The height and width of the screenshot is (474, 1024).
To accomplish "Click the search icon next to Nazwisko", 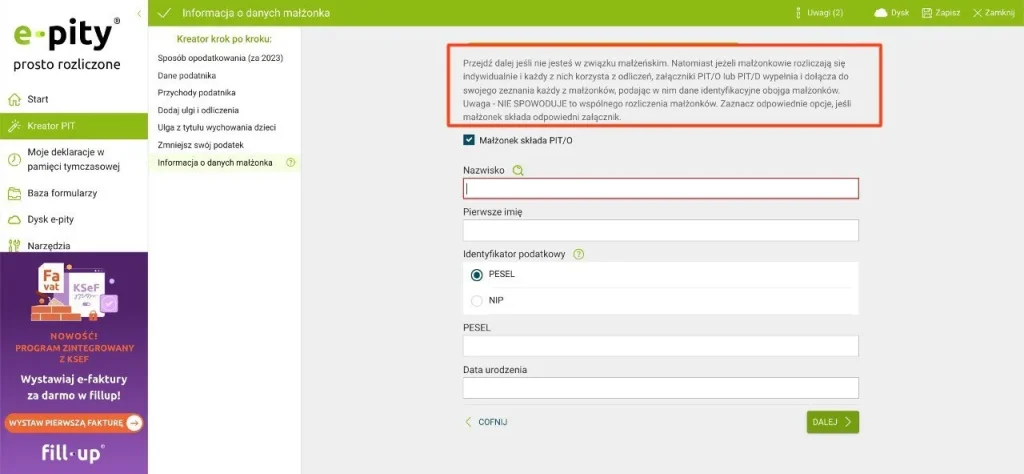I will (518, 171).
